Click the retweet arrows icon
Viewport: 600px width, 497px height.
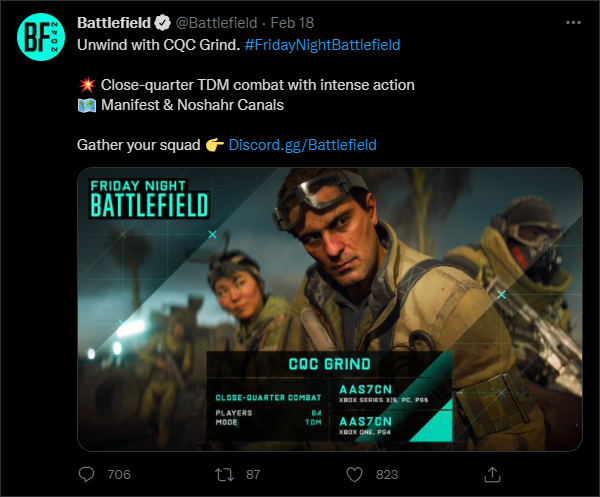(225, 473)
